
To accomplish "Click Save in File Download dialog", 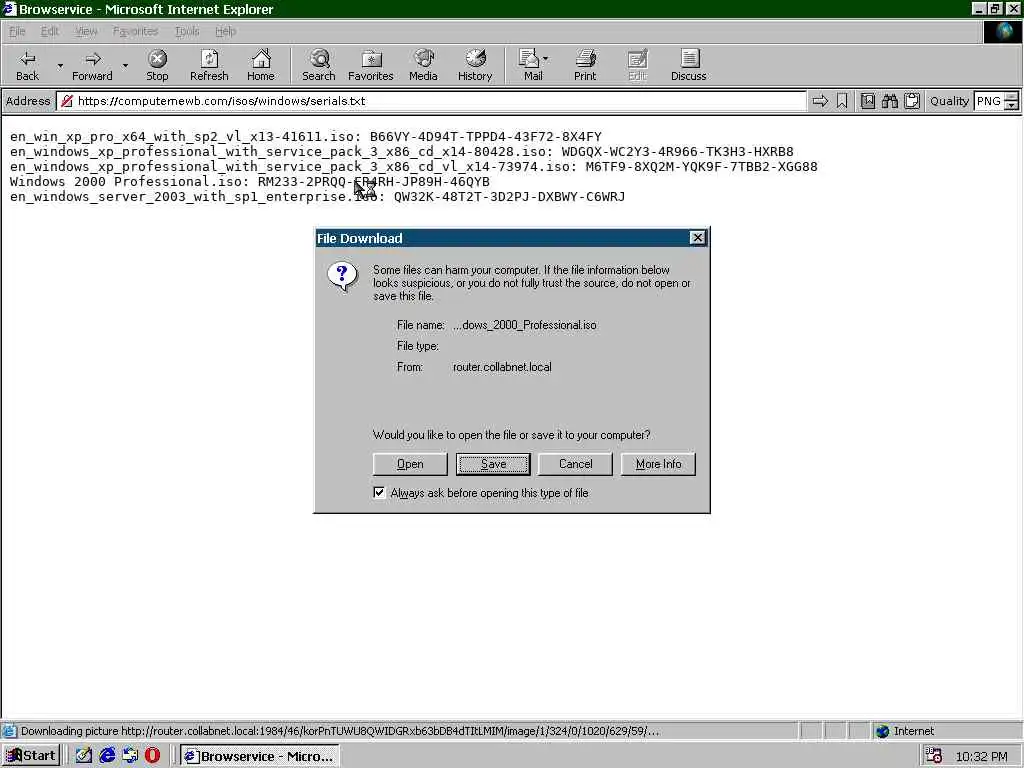I will pos(493,464).
